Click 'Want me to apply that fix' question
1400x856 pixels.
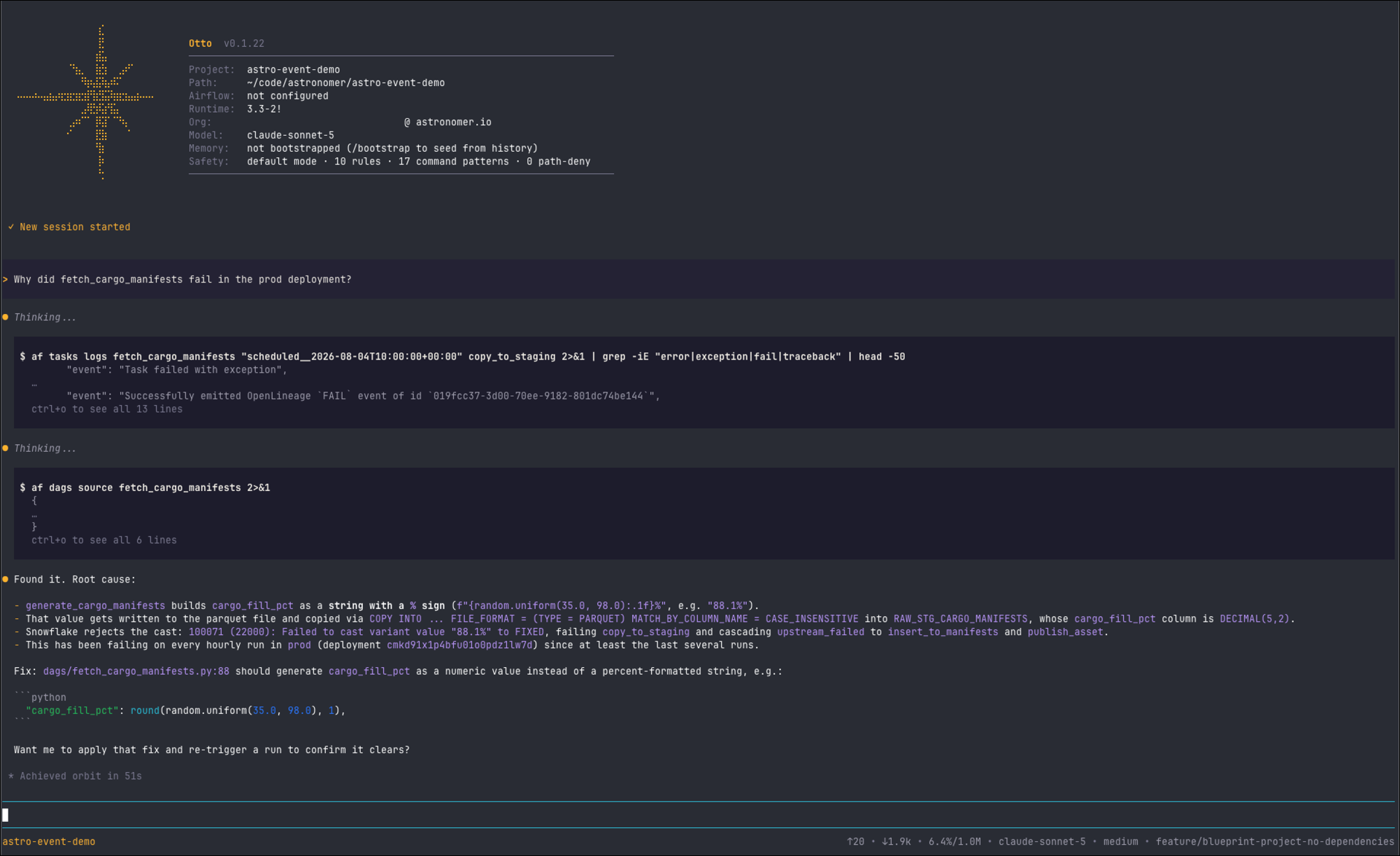[212, 750]
